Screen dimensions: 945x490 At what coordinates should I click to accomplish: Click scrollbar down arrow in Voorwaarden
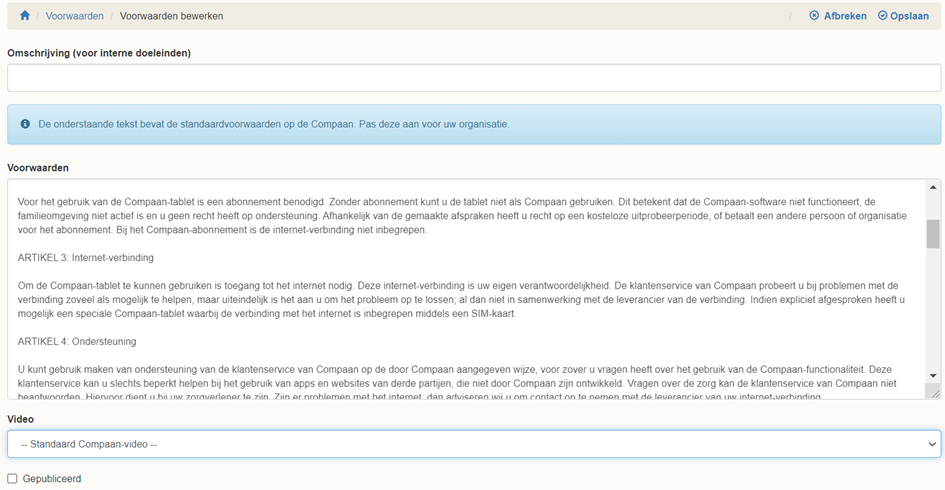[933, 375]
